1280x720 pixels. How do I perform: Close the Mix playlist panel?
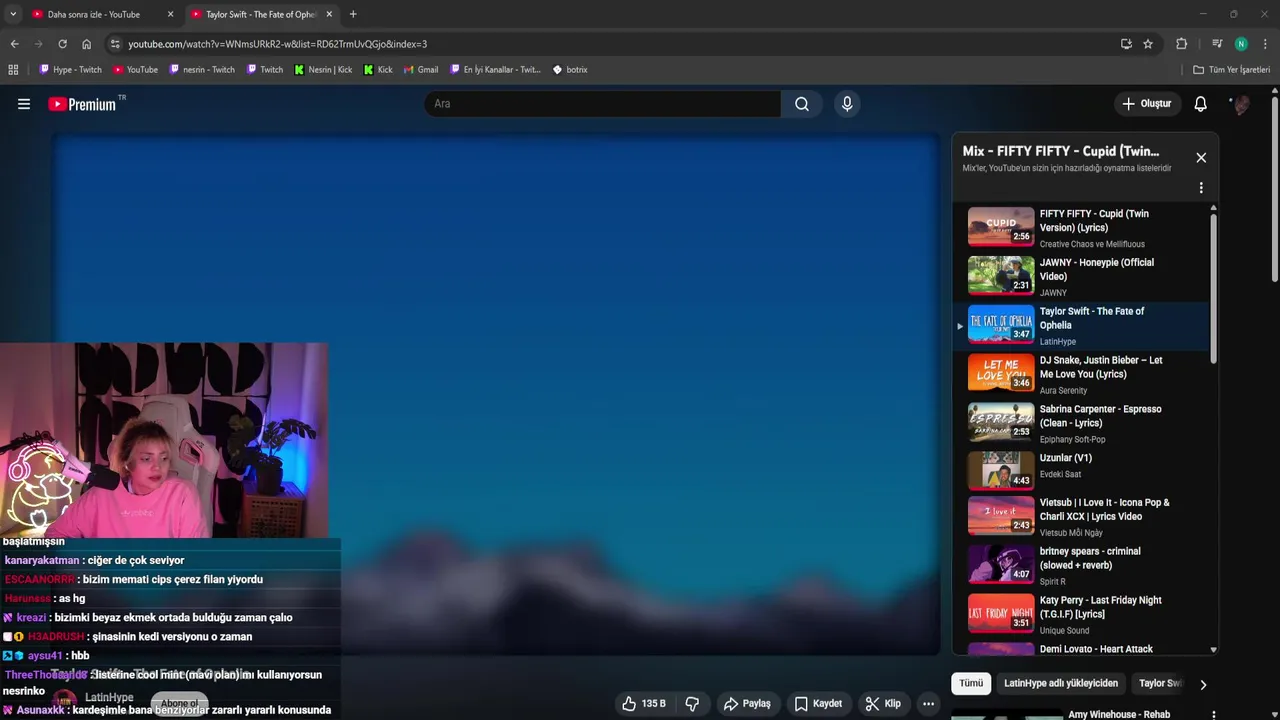click(x=1201, y=158)
